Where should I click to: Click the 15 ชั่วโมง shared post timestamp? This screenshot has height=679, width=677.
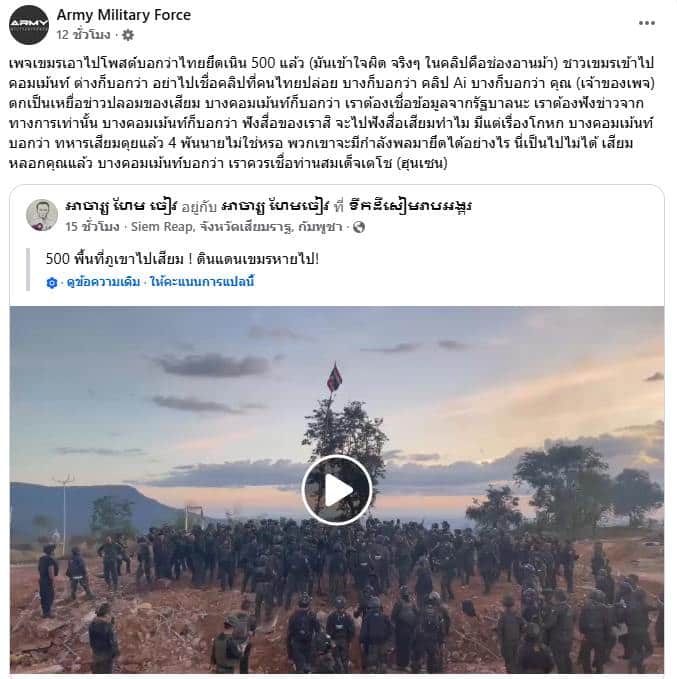coord(92,226)
